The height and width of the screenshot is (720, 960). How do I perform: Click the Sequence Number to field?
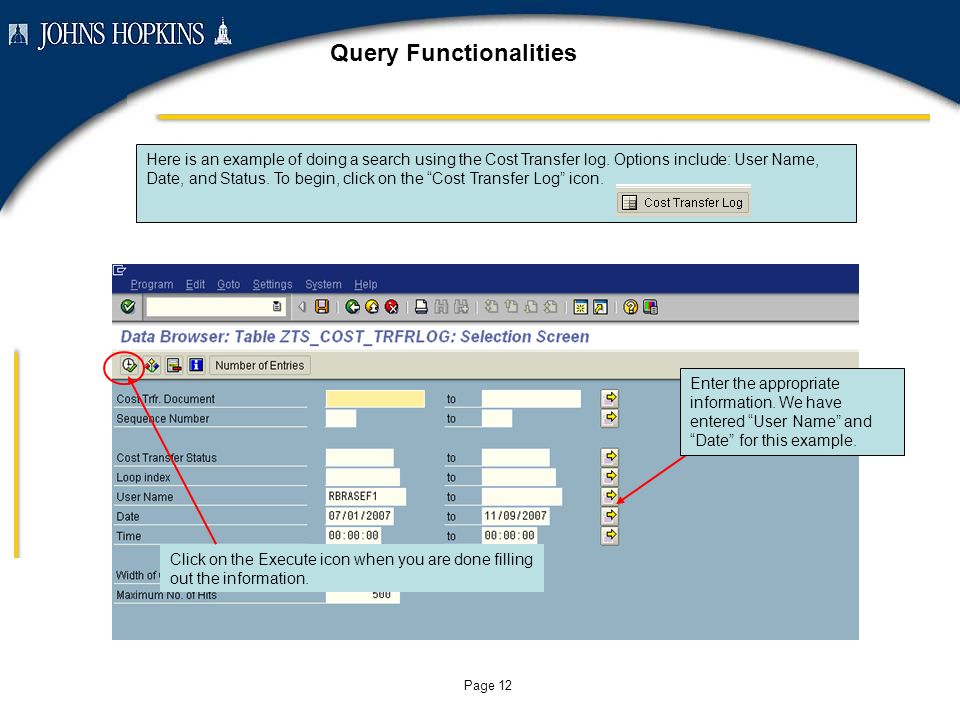coord(497,419)
